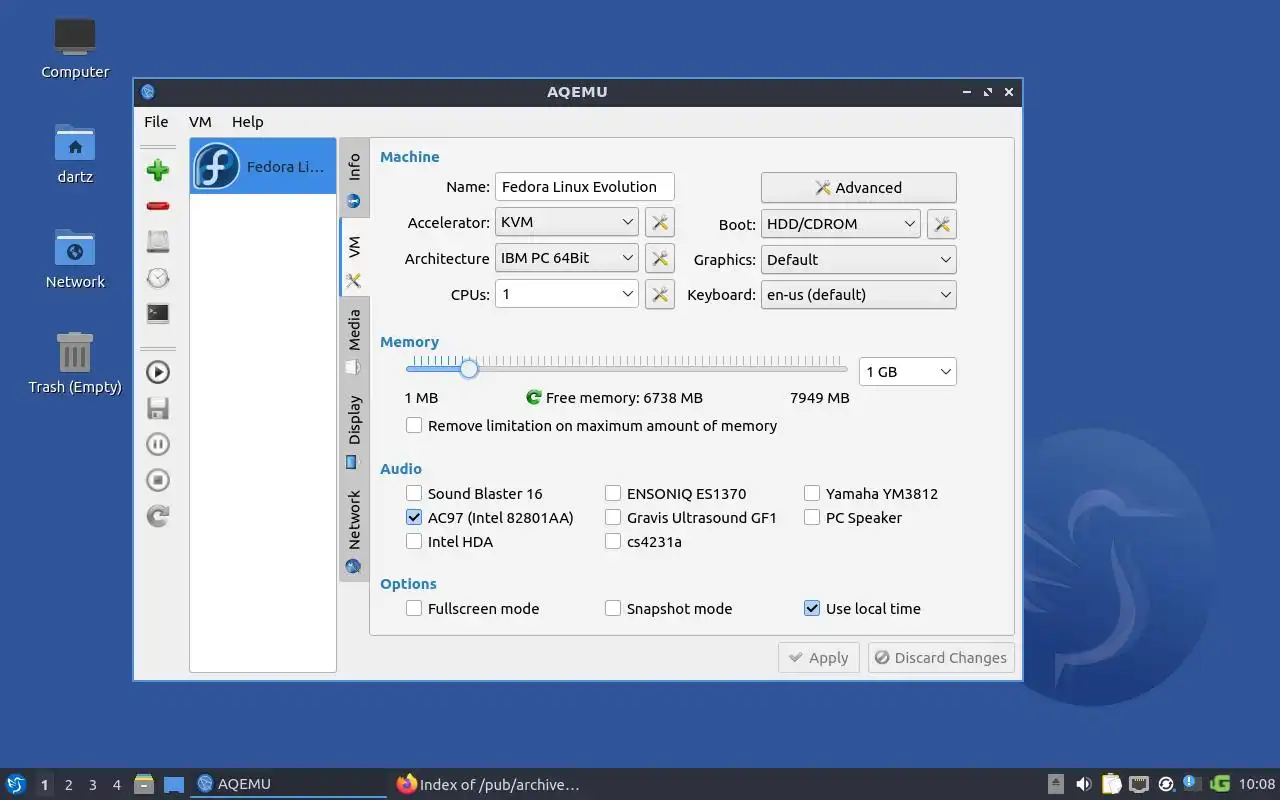This screenshot has width=1280, height=800.
Task: Click the AQEMU title bar app icon
Action: pyautogui.click(x=148, y=92)
